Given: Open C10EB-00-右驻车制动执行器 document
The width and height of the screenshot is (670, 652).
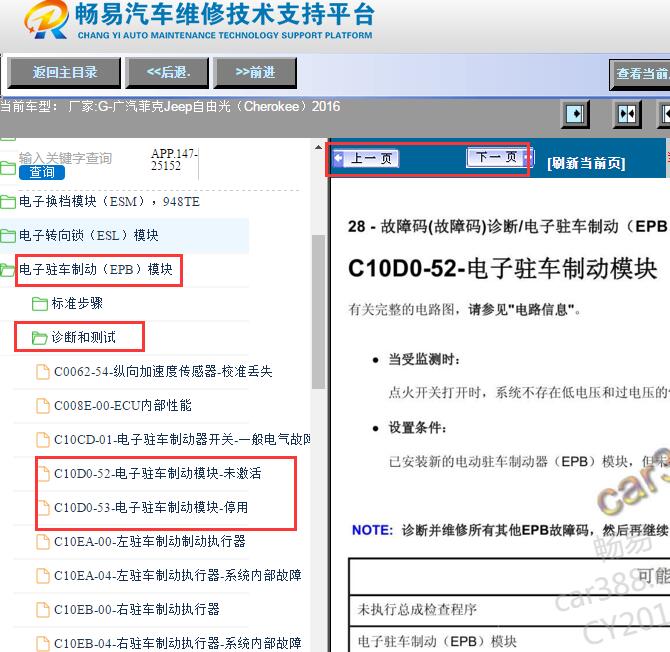Looking at the screenshot, I should [137, 609].
